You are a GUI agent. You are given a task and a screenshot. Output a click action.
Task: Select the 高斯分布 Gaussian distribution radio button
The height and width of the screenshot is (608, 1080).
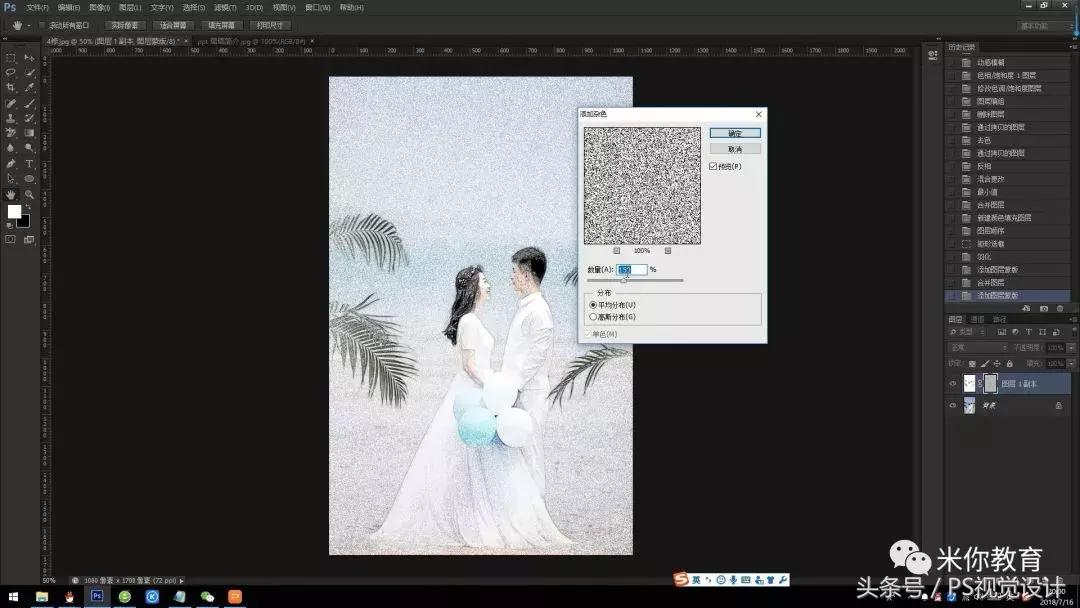594,315
